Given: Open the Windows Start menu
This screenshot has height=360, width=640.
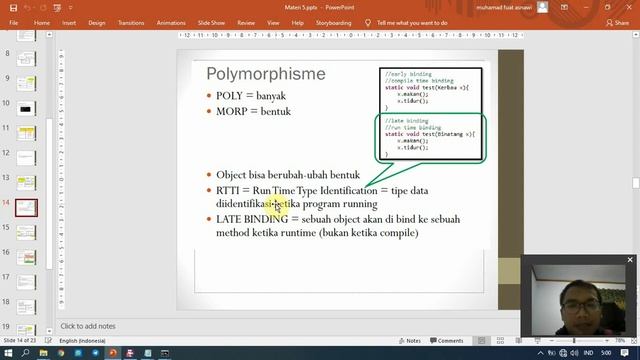Looking at the screenshot, I should point(8,353).
